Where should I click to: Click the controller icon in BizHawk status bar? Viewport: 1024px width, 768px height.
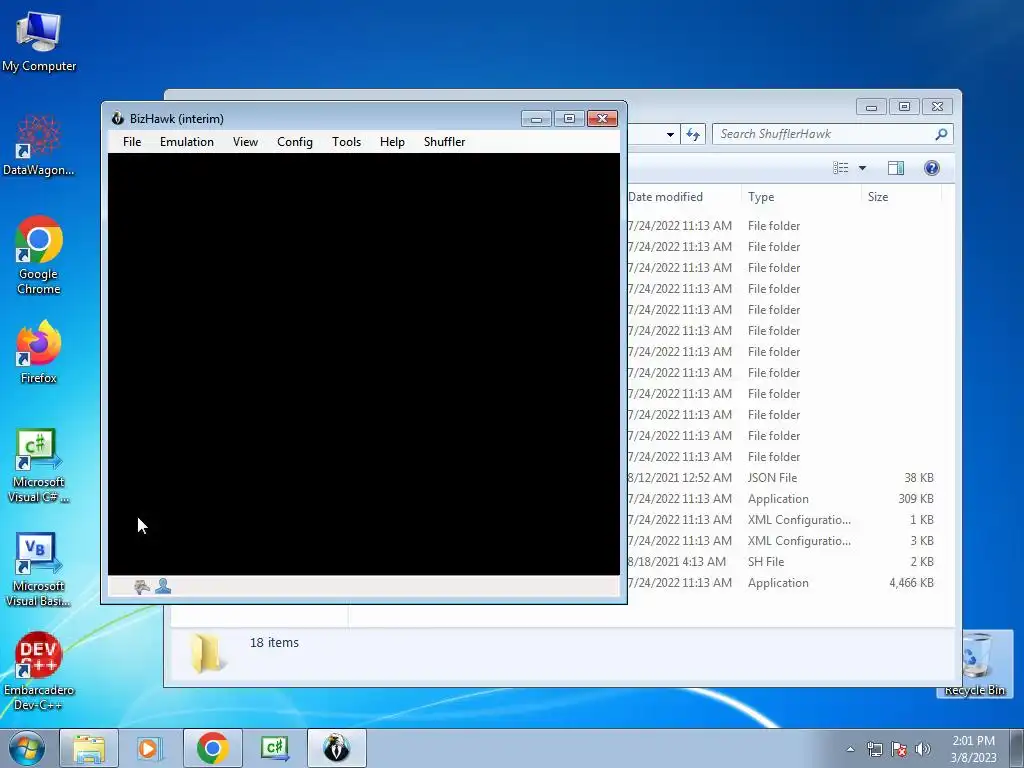(142, 586)
